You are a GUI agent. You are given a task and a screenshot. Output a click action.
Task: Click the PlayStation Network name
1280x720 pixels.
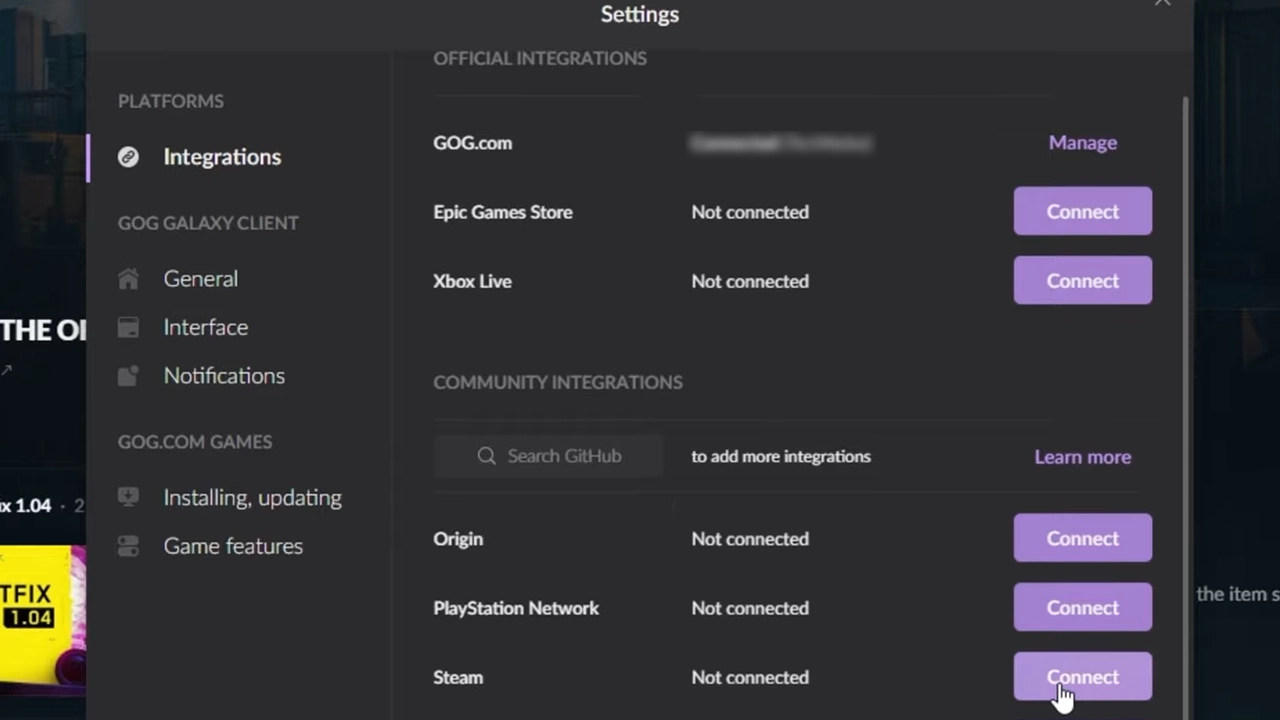point(516,608)
